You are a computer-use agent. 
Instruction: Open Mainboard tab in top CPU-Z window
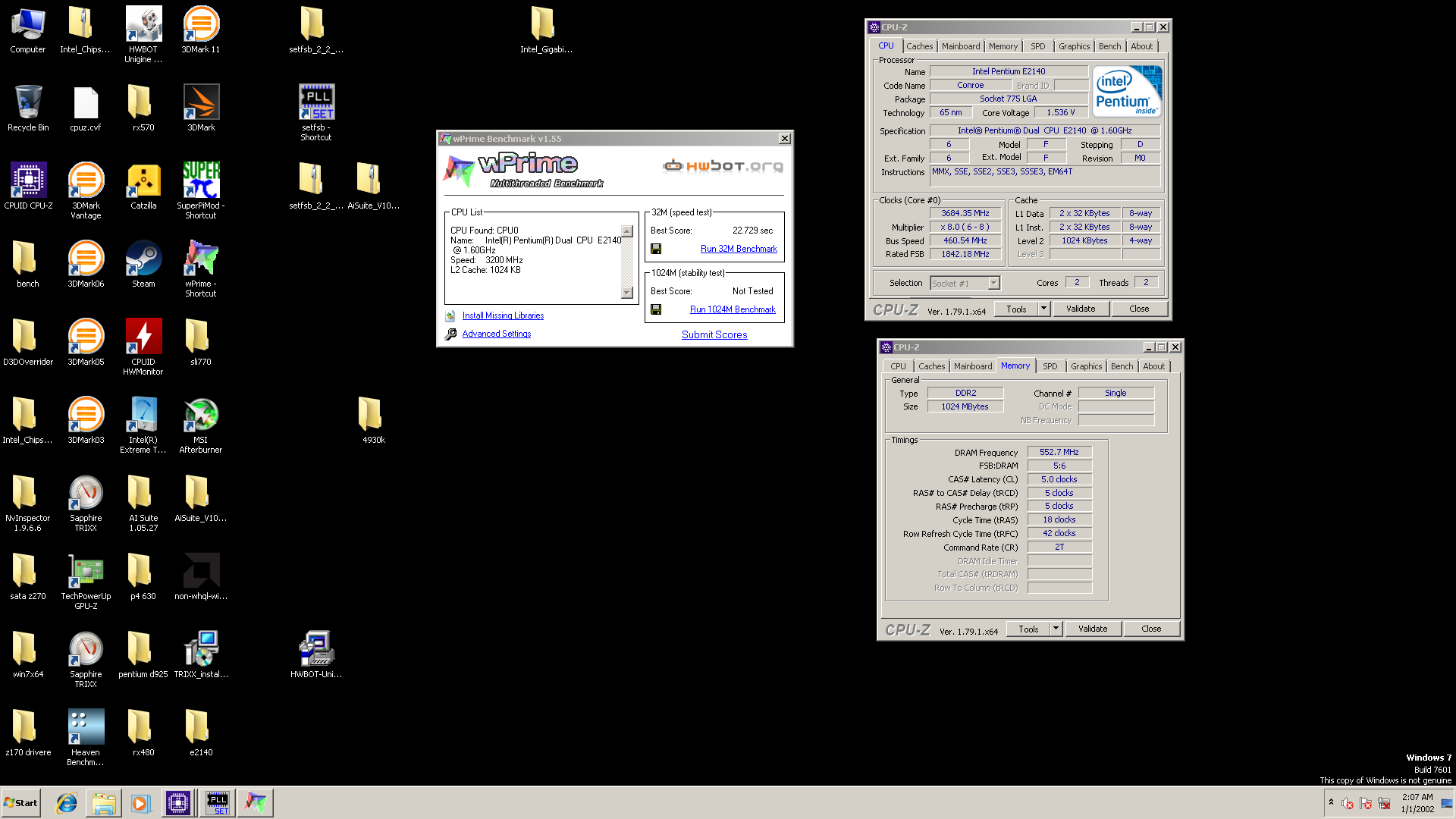pyautogui.click(x=961, y=46)
